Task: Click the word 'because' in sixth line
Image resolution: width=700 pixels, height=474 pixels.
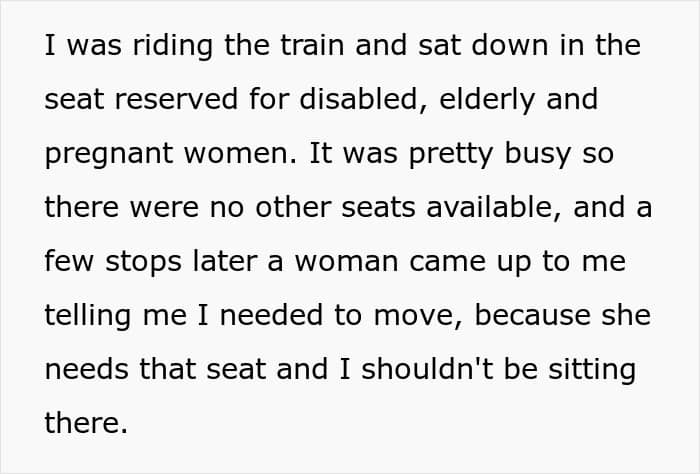Action: coord(532,315)
